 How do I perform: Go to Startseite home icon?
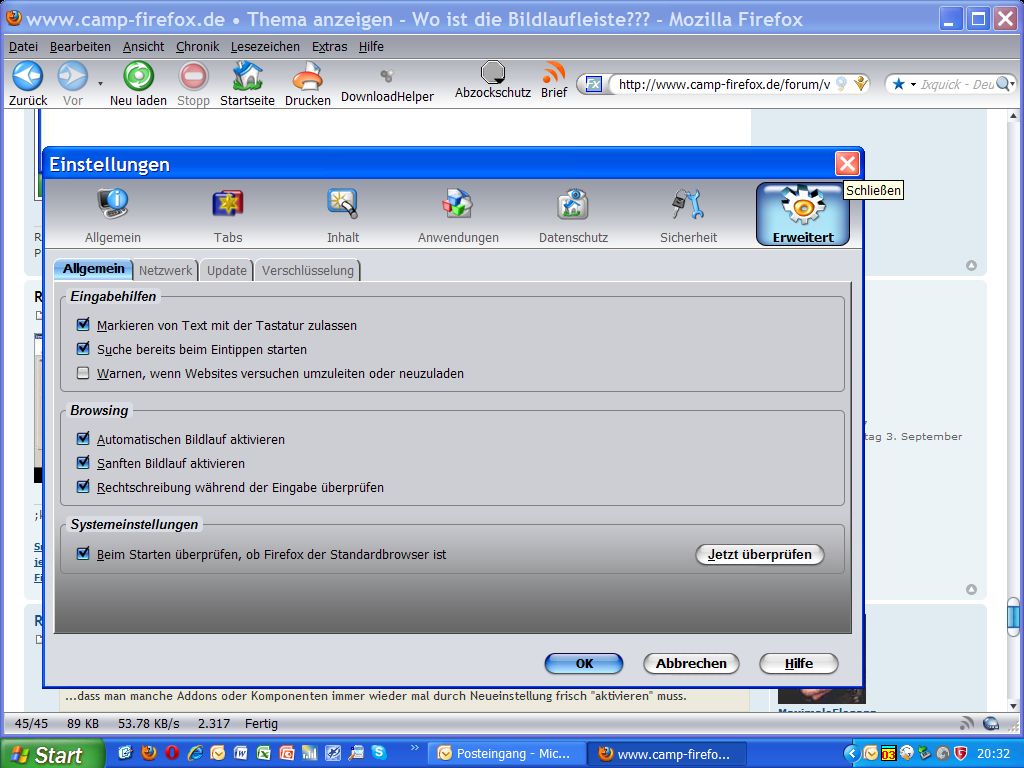(248, 76)
